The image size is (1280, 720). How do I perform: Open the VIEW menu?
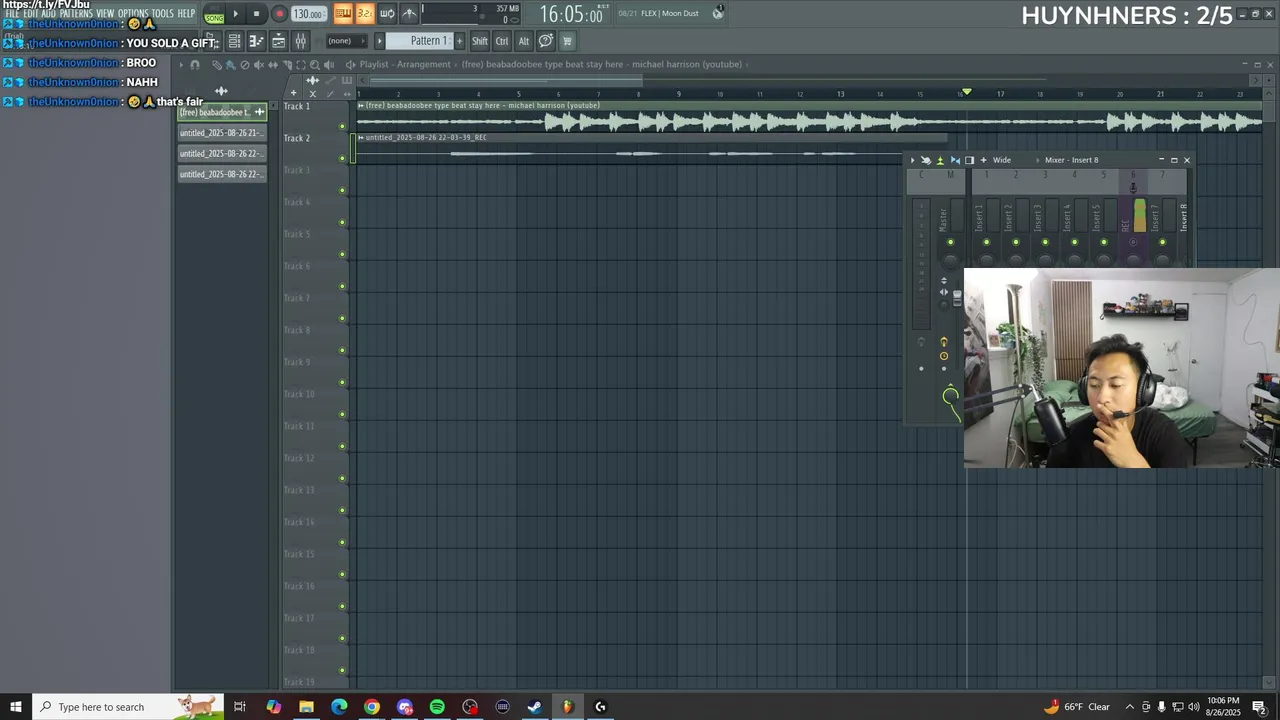(105, 14)
